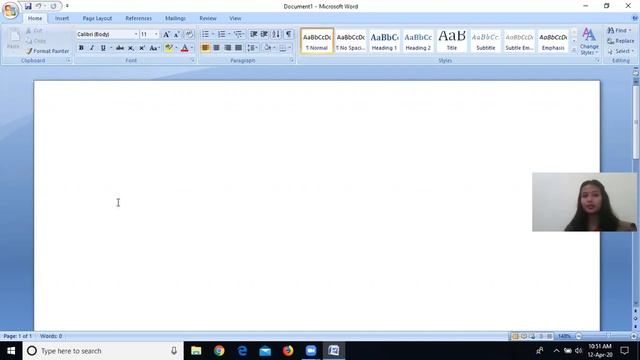Start a numbered list
The image size is (640, 360).
click(221, 34)
